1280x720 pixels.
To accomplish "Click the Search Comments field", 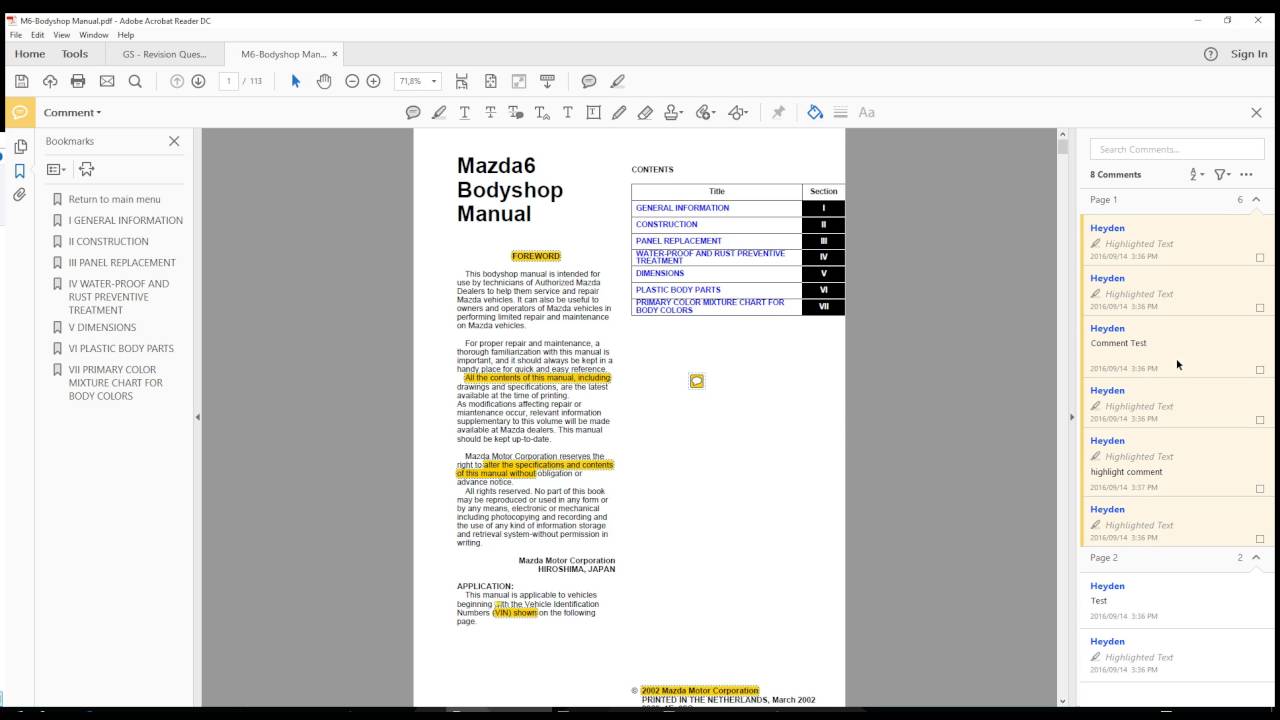I will [1177, 149].
